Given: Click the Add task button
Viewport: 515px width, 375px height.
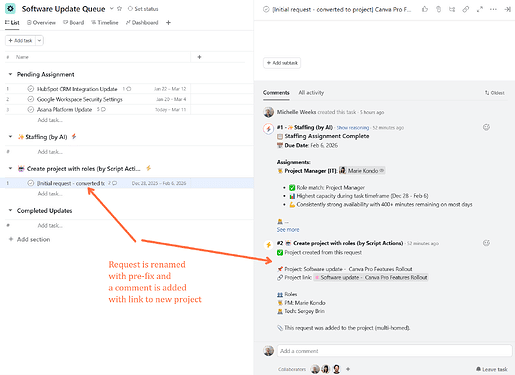Looking at the screenshot, I should pyautogui.click(x=20, y=41).
